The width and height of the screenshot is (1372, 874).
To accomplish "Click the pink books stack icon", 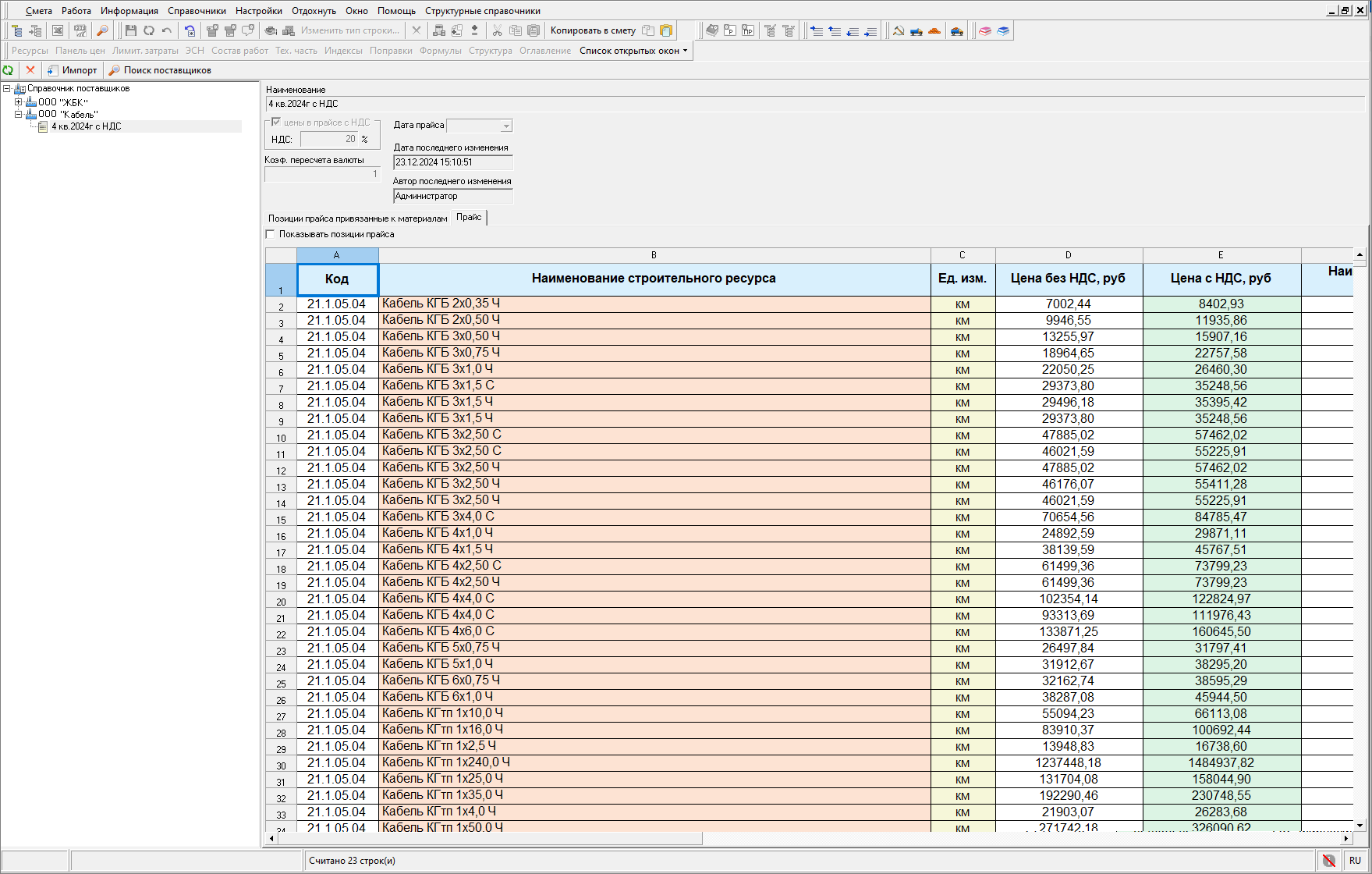I will coord(985,30).
